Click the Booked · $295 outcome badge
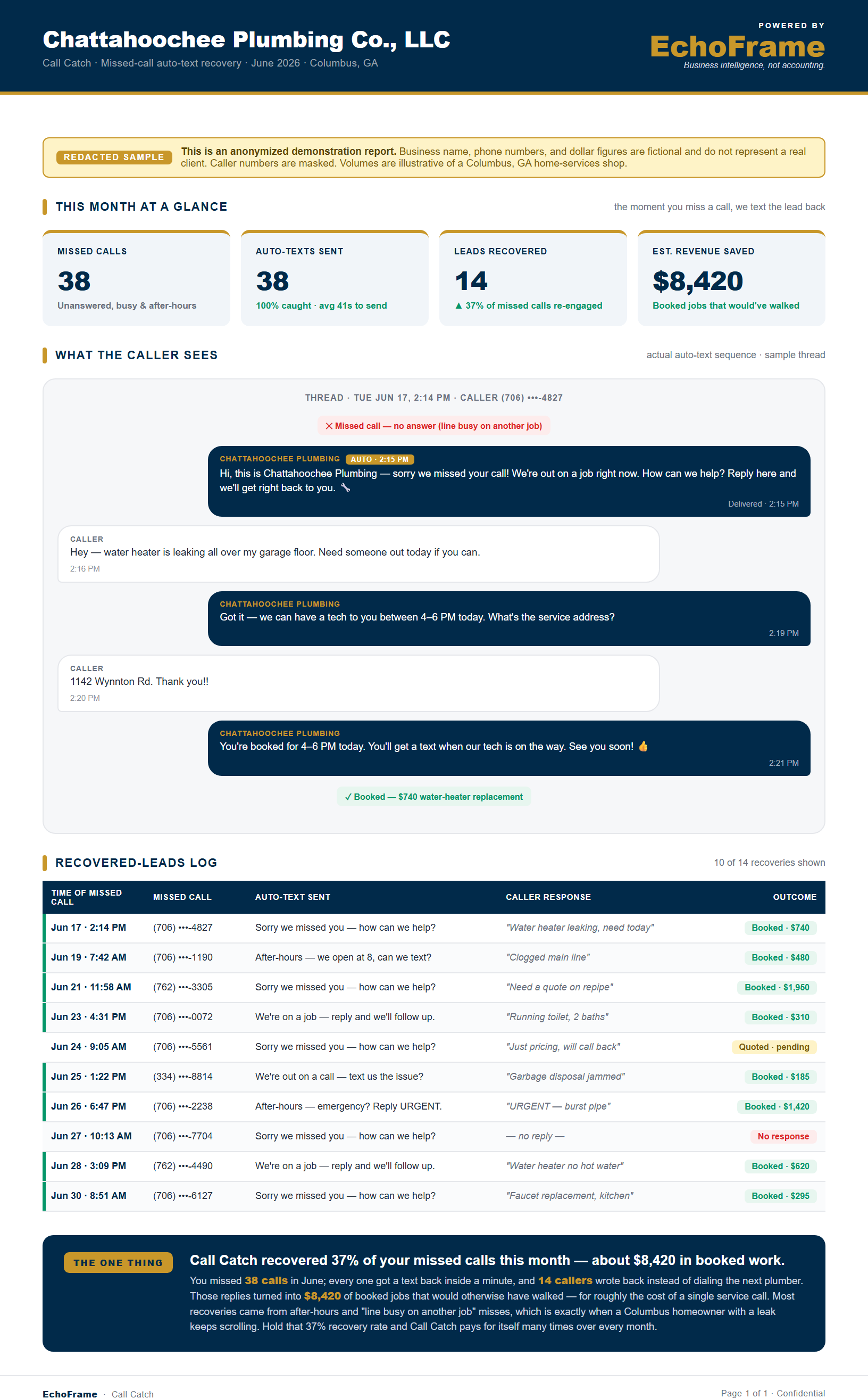The image size is (868, 1398). click(x=780, y=1196)
